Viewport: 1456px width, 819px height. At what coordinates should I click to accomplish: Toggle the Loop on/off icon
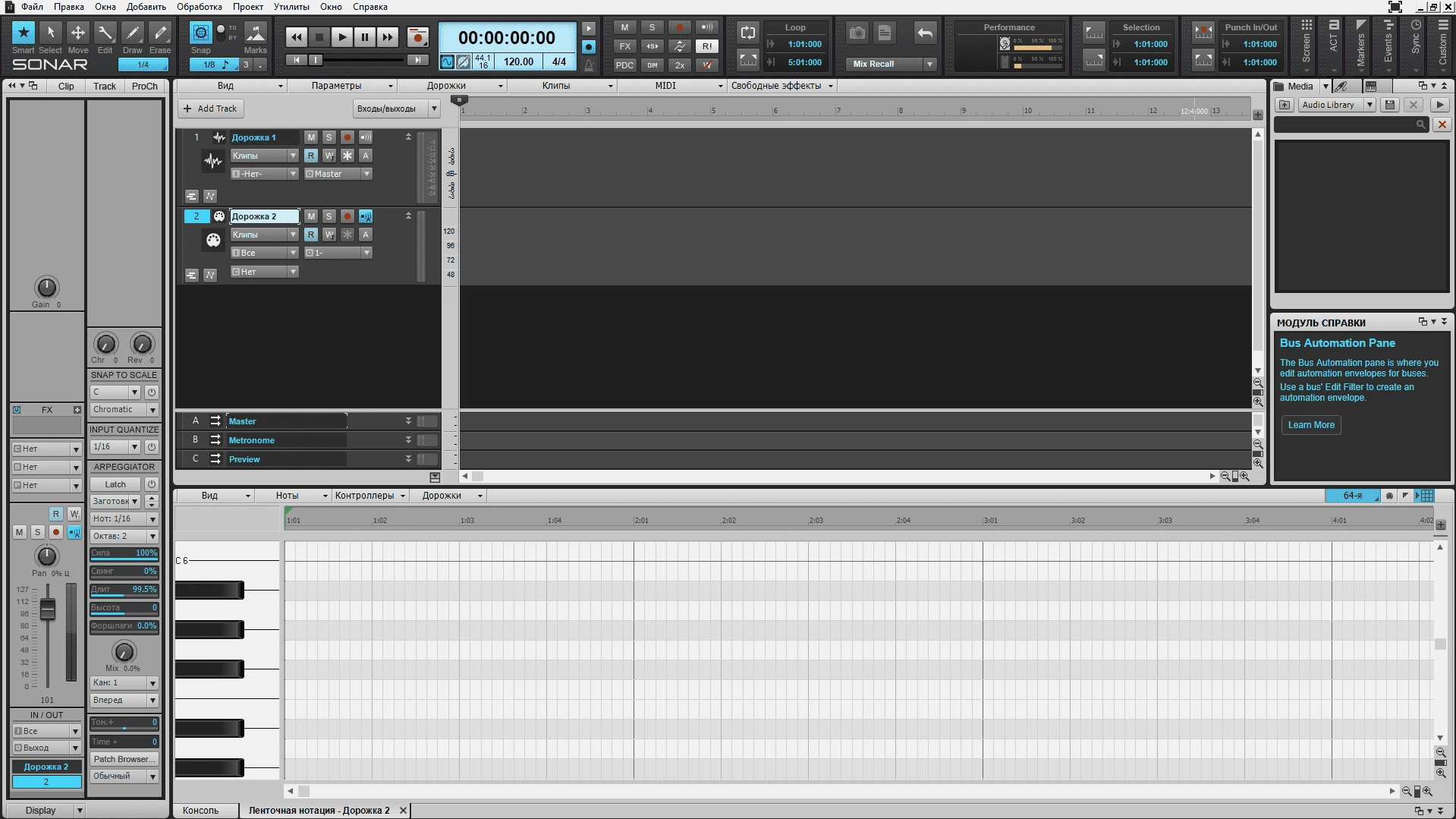(x=748, y=32)
